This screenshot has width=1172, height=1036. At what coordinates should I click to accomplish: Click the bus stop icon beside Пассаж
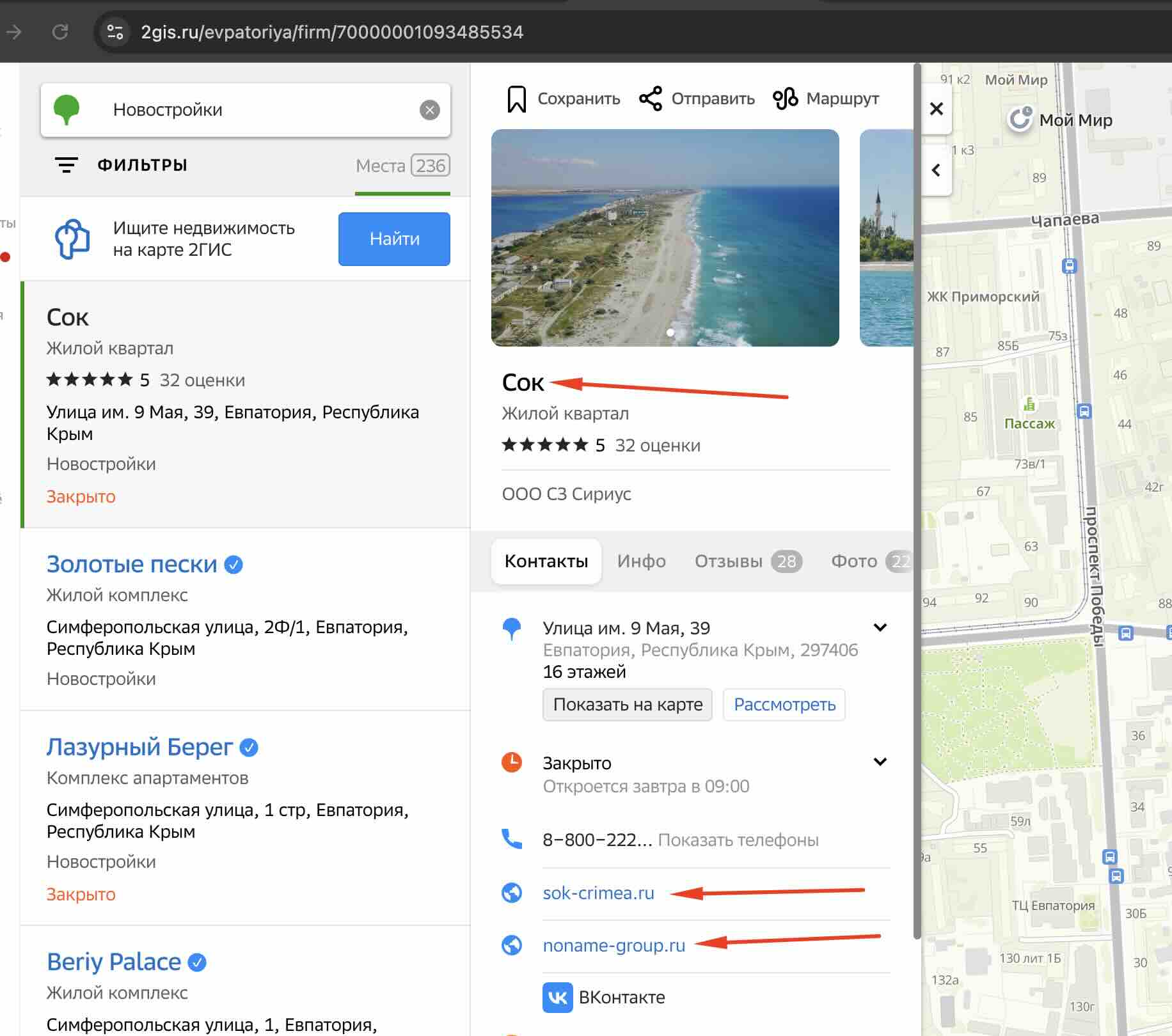click(1084, 411)
